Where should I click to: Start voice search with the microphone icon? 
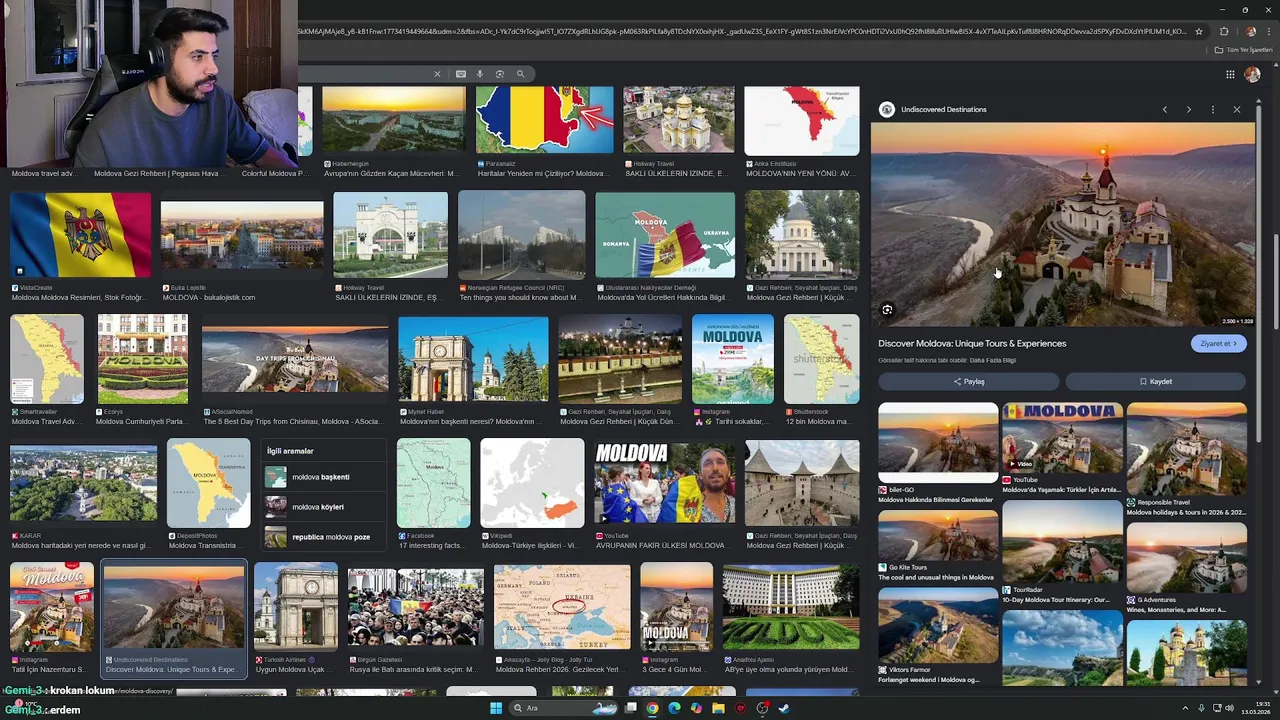(480, 74)
